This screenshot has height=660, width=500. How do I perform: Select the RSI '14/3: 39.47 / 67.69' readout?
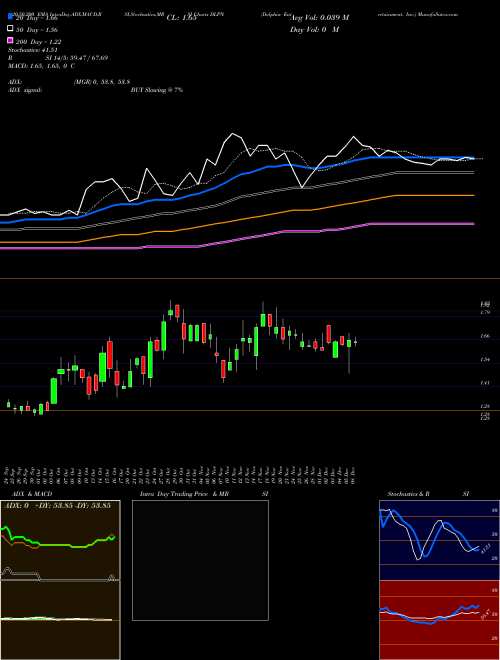tap(77, 58)
